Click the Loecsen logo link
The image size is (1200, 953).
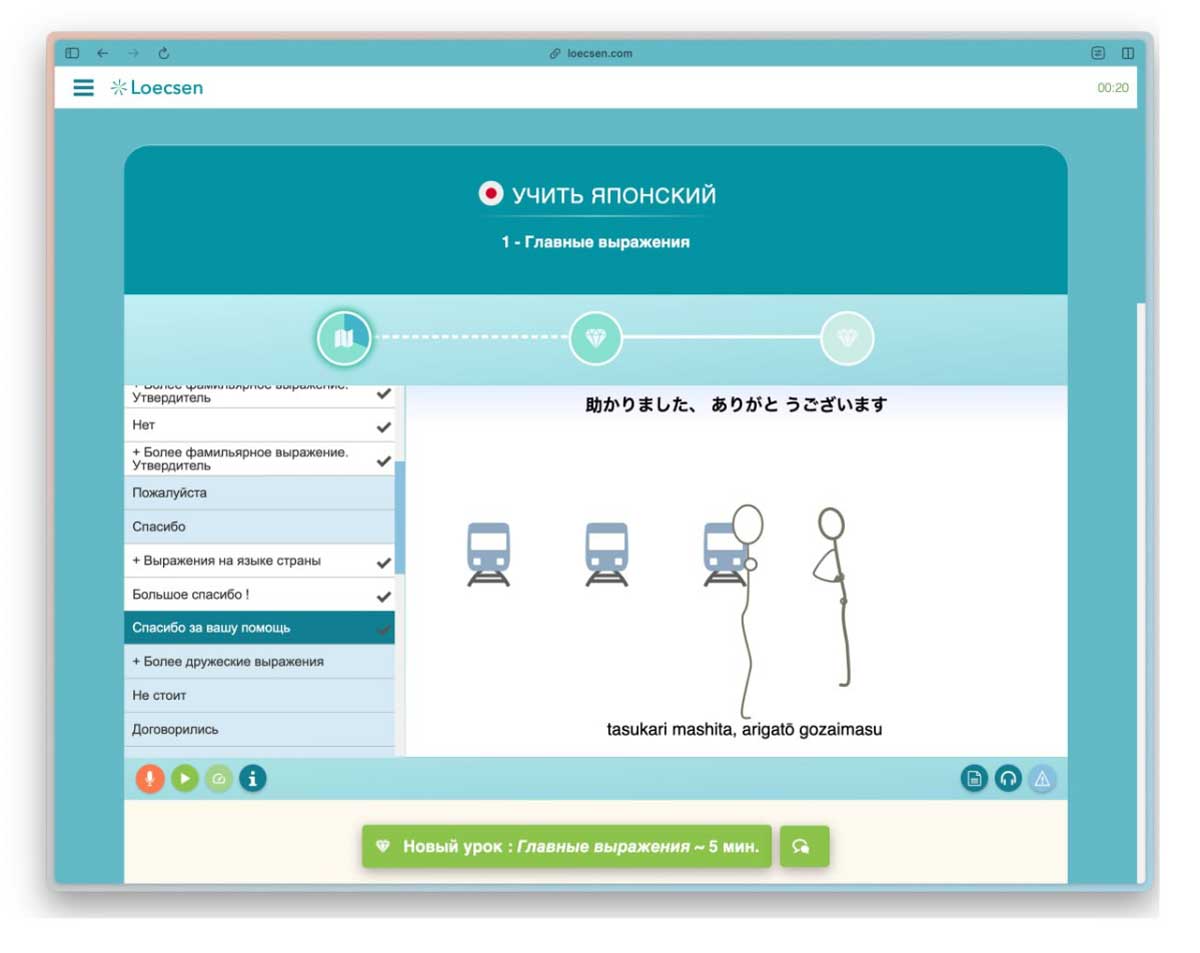tap(157, 88)
